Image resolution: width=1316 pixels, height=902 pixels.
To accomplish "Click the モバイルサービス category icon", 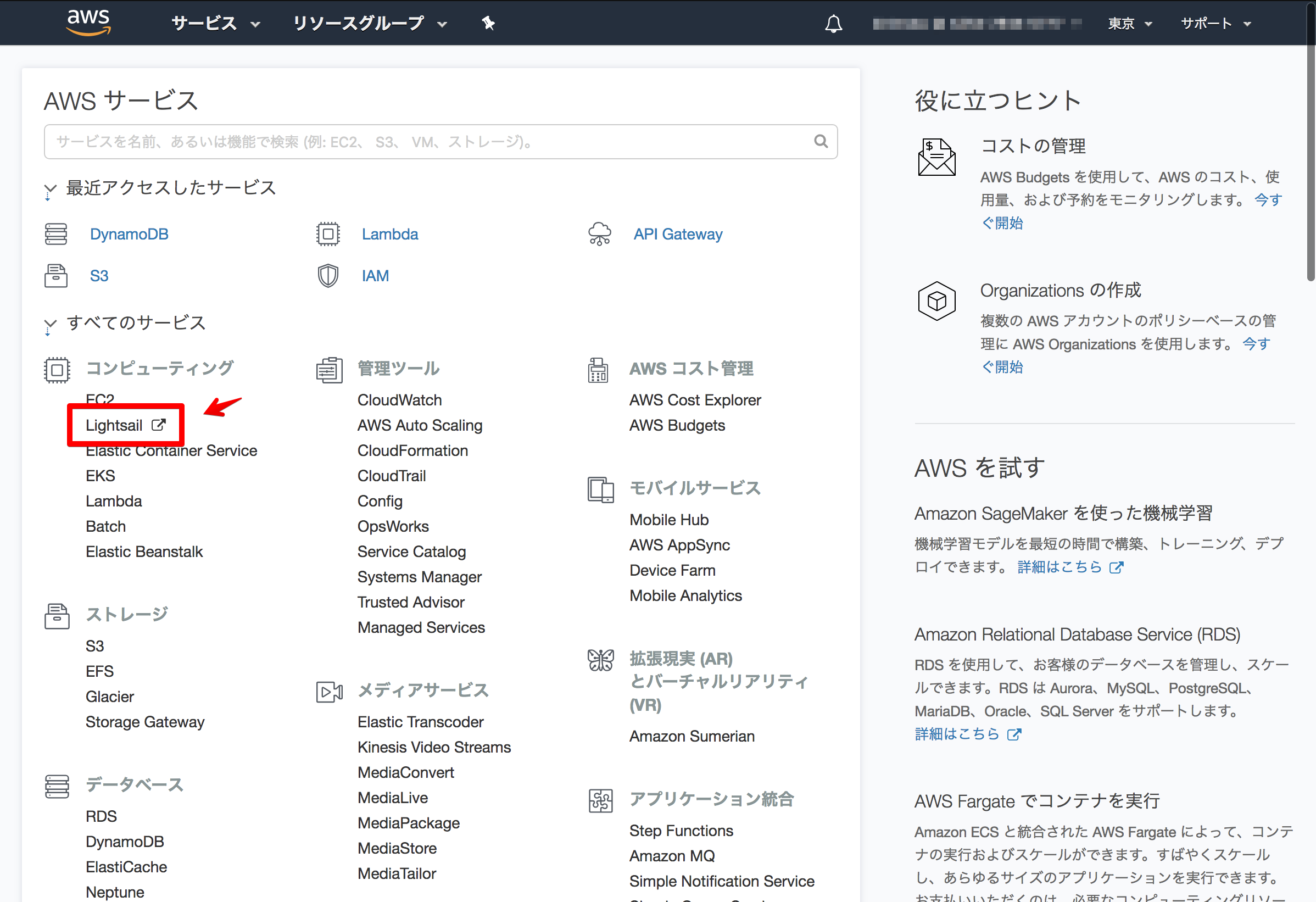I will click(601, 490).
